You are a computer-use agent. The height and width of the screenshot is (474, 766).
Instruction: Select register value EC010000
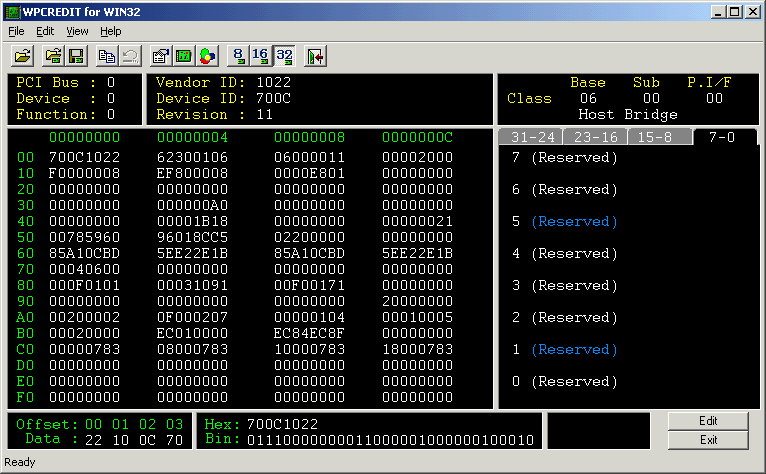coord(192,333)
